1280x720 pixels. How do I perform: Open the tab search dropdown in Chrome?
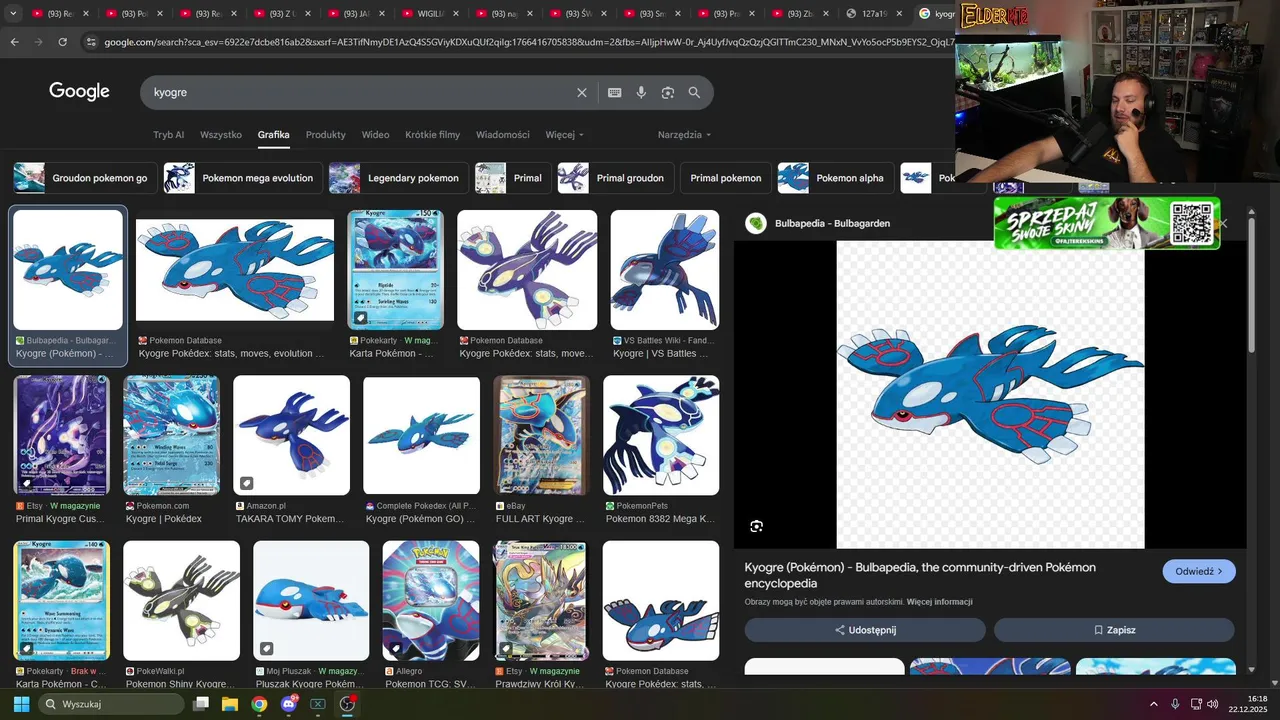pyautogui.click(x=11, y=14)
